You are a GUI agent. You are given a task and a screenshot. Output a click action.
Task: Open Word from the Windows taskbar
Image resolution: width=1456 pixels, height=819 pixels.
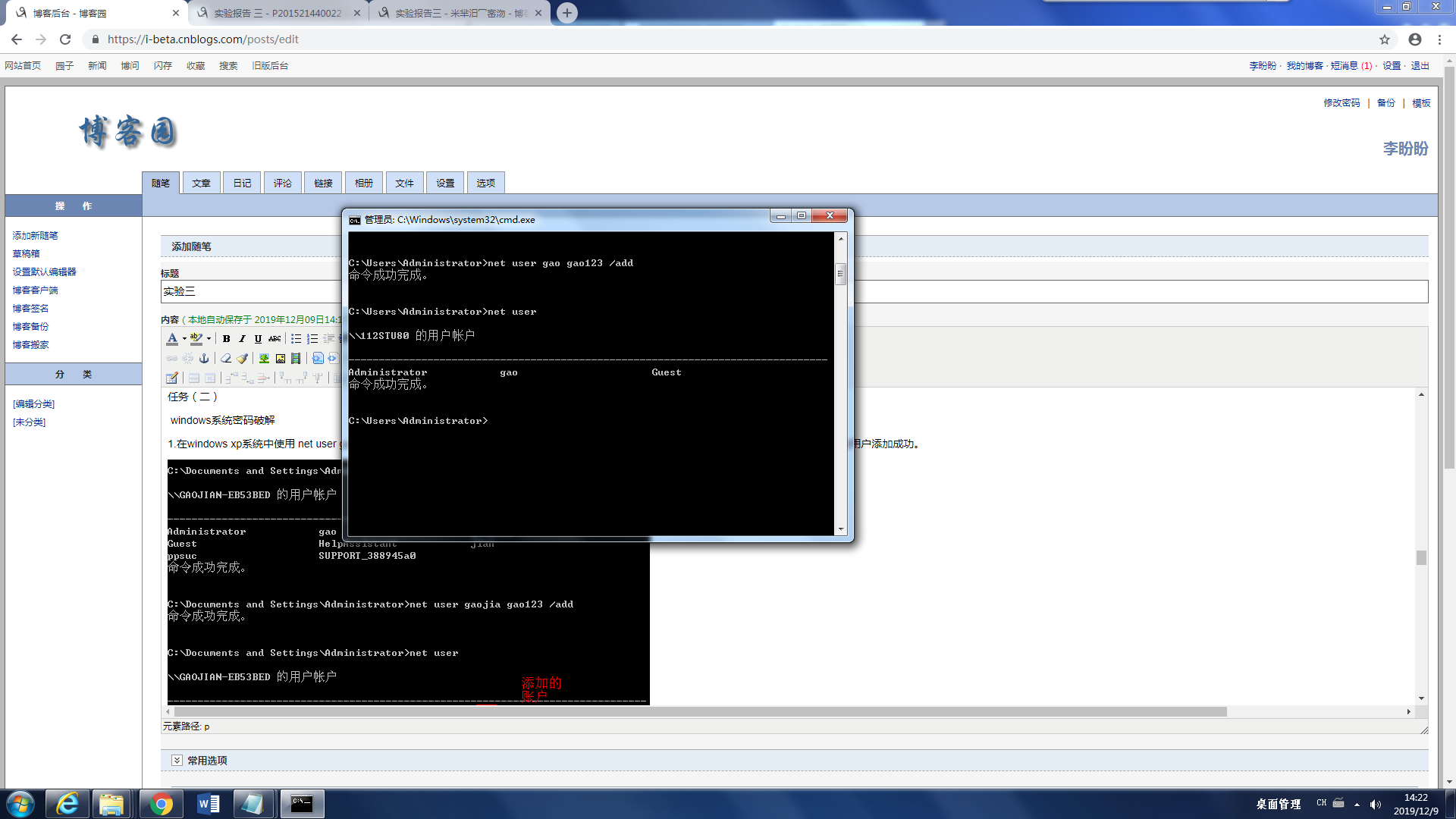tap(208, 804)
